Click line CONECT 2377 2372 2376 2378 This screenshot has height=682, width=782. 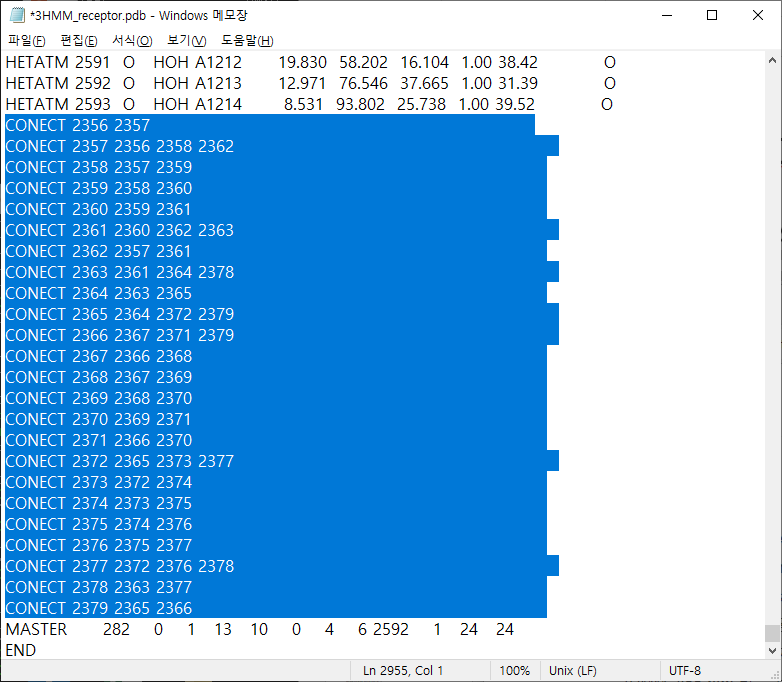click(120, 566)
